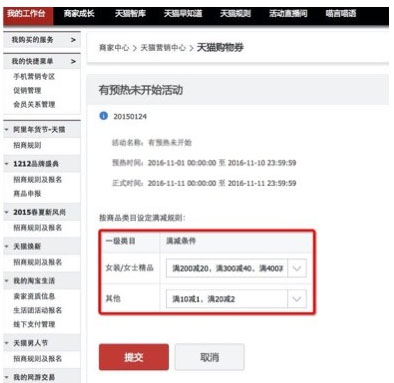Image resolution: width=394 pixels, height=383 pixels.
Task: Open 招商规则及报名 under 2015春夏新风尚
Action: point(37,228)
